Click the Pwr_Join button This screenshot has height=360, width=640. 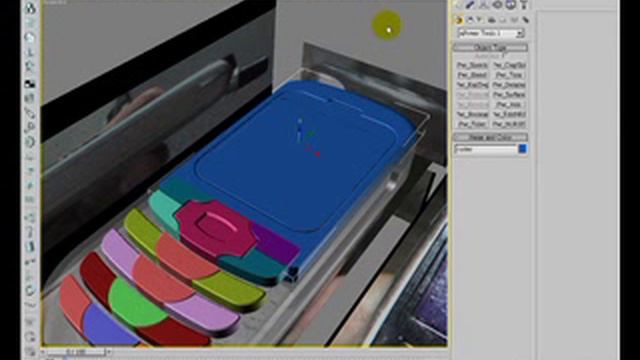[x=509, y=104]
